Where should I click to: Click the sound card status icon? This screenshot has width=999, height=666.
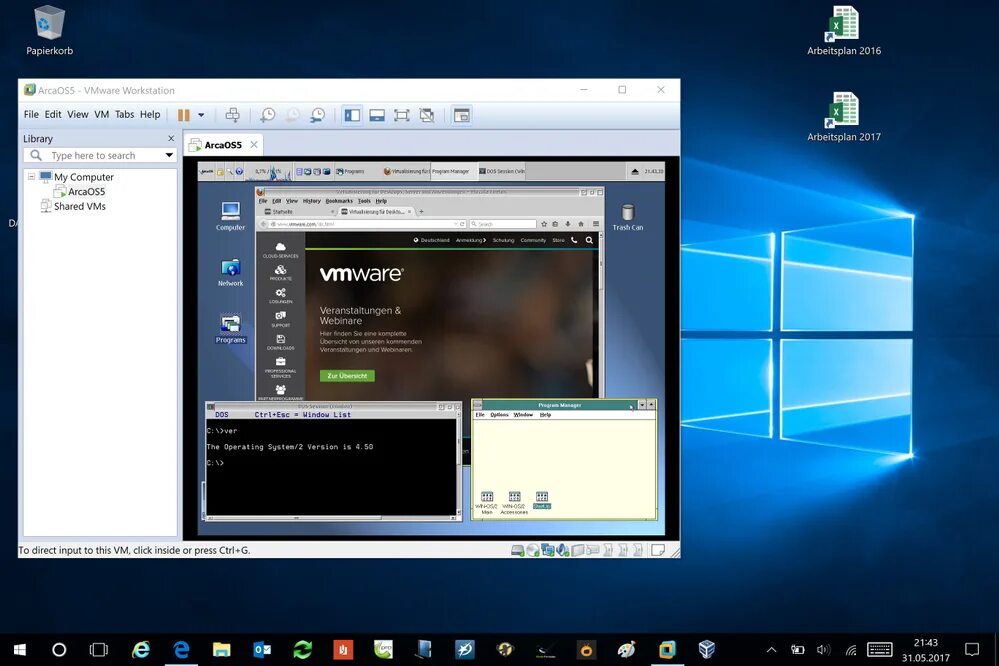tap(563, 550)
